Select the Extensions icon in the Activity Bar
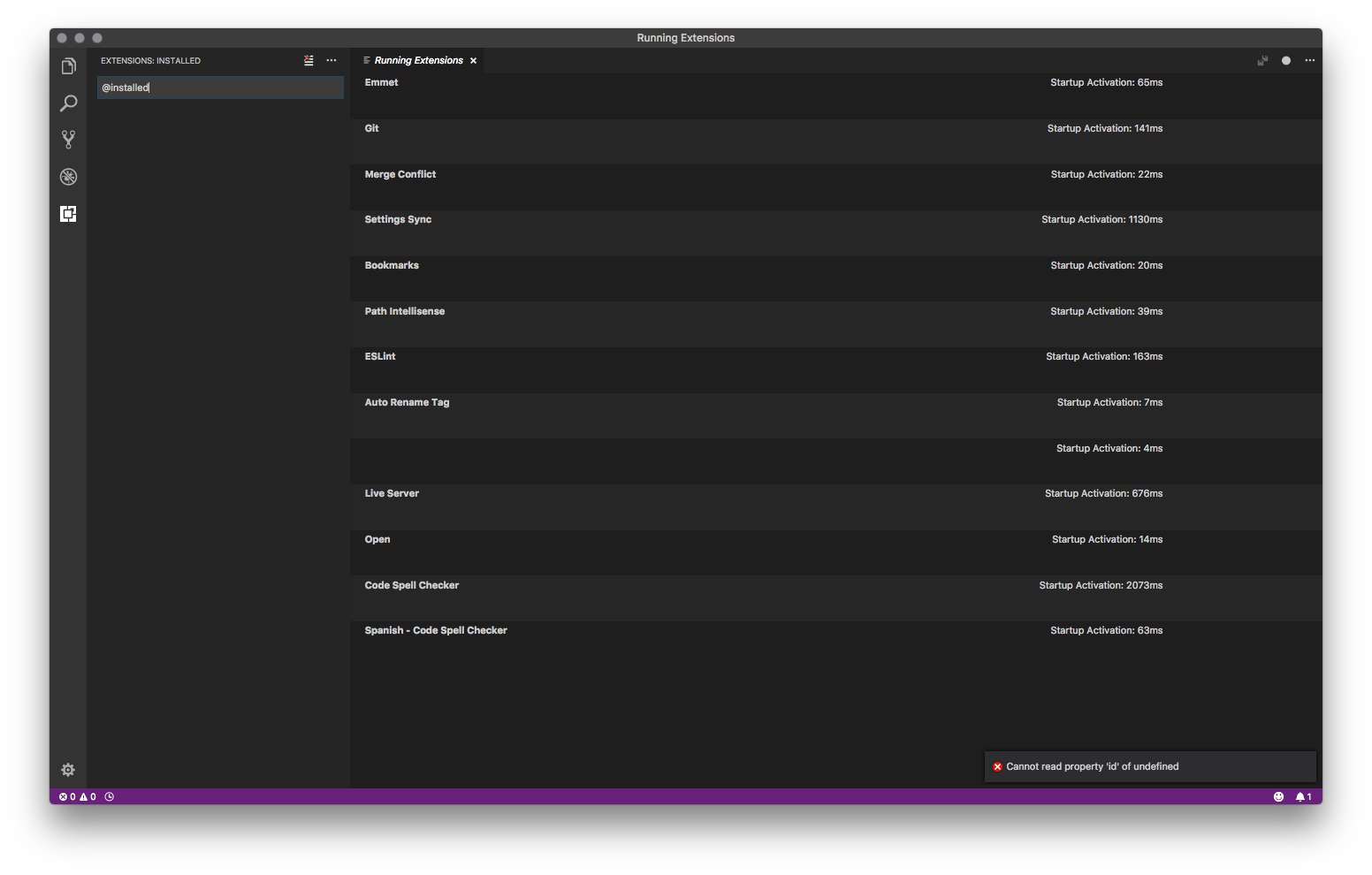 click(68, 213)
